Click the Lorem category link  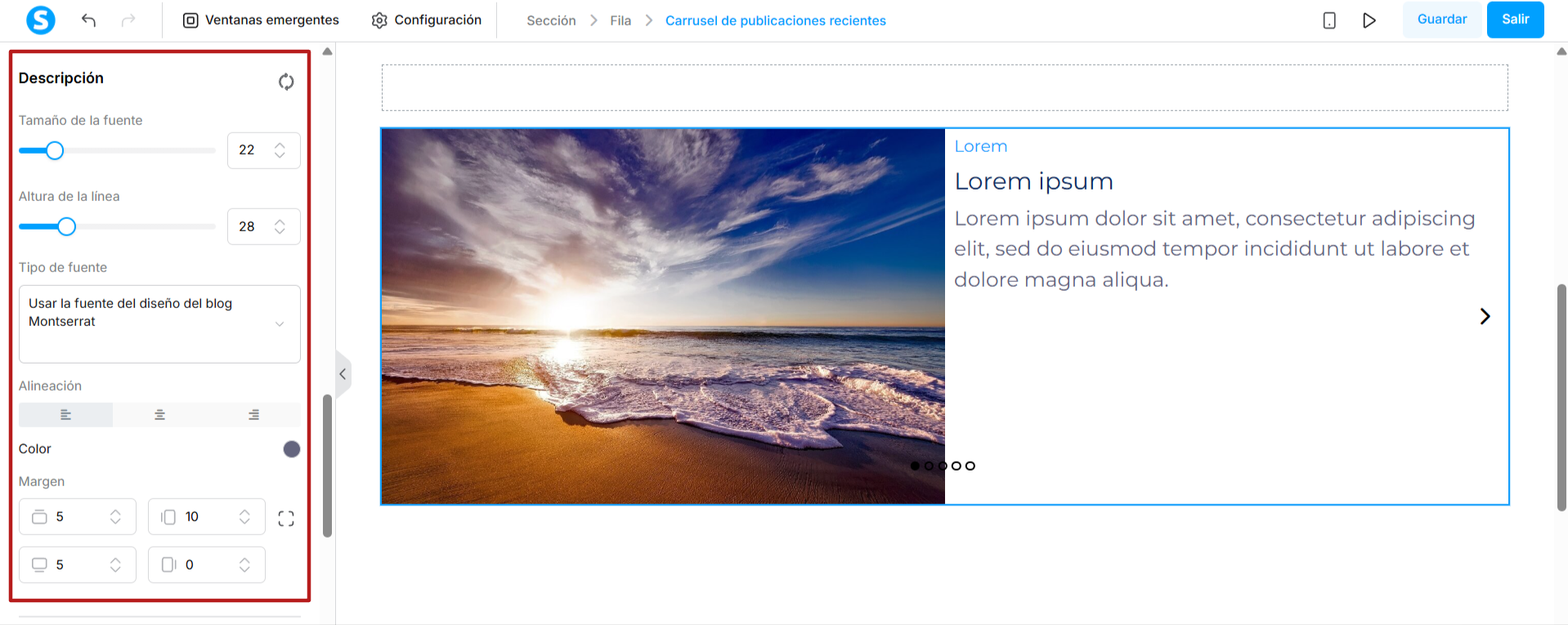981,146
